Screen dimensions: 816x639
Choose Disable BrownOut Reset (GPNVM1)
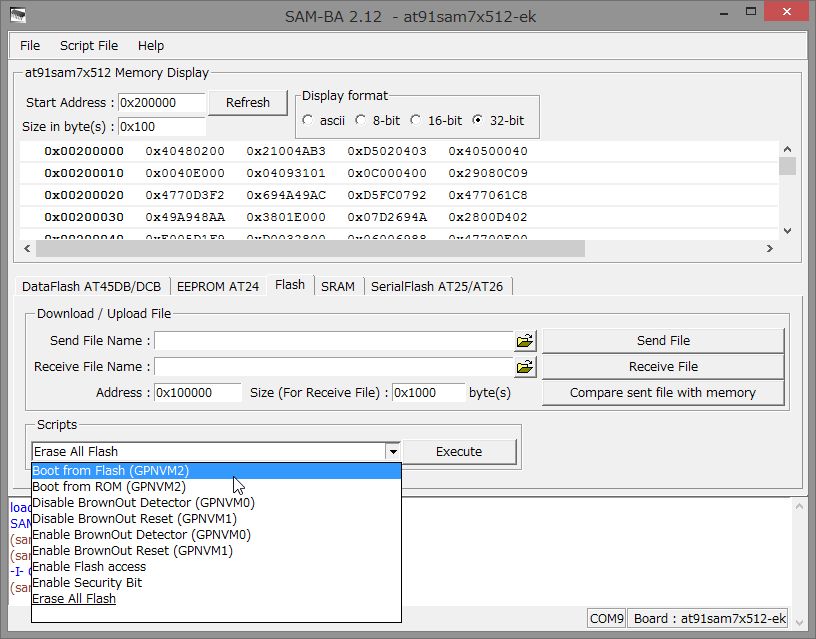pos(216,519)
